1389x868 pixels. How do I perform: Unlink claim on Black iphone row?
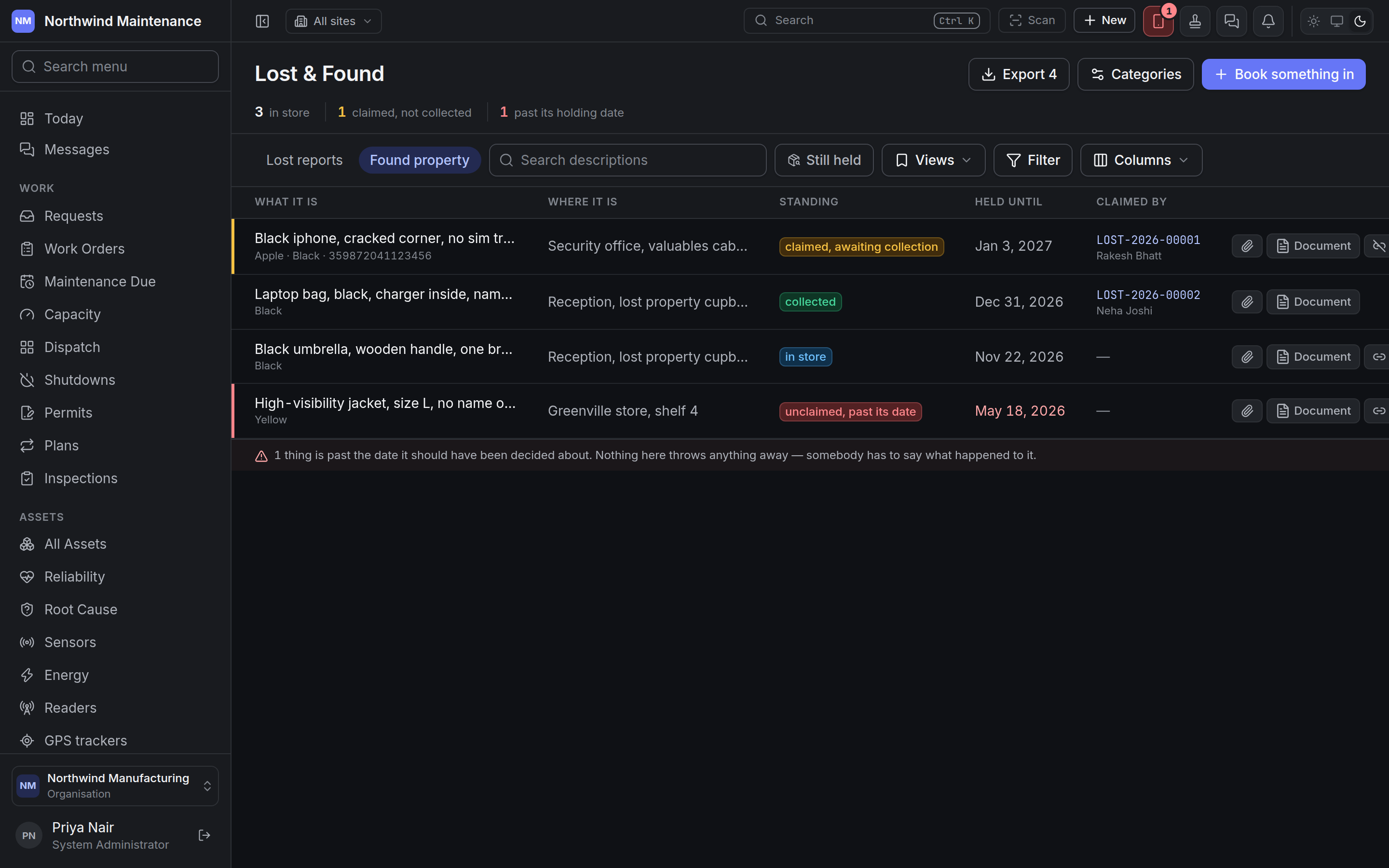1378,246
